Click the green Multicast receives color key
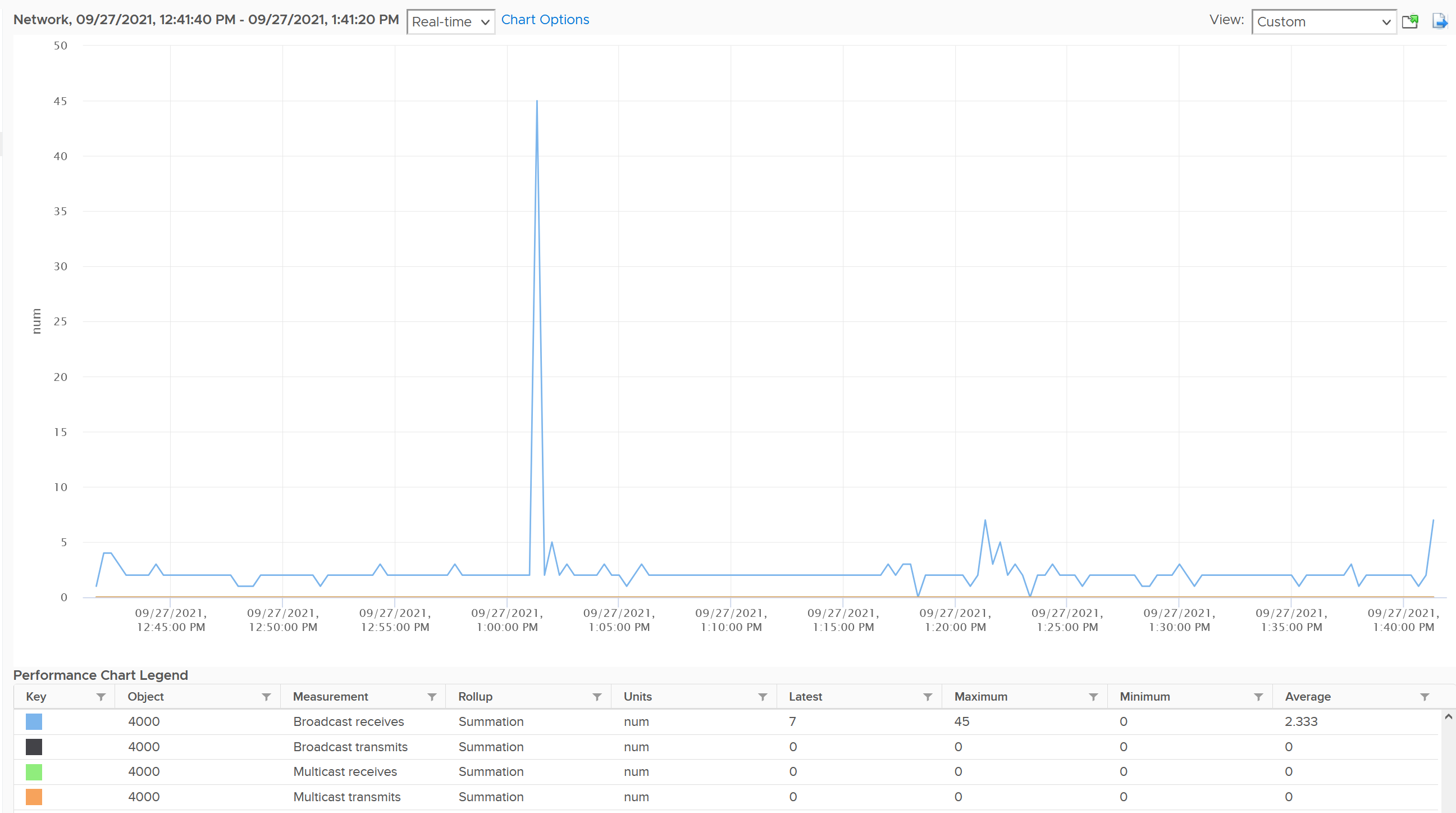 (34, 772)
